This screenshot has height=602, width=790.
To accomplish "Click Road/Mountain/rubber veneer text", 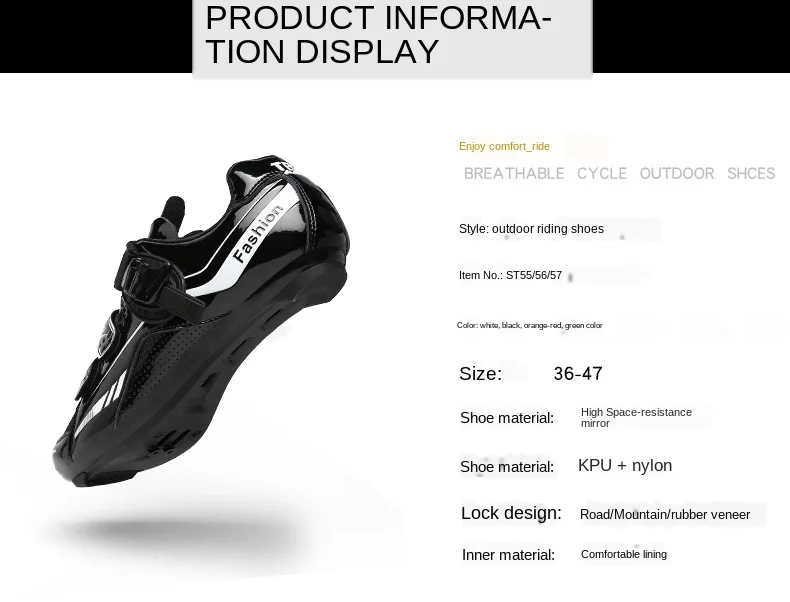I will click(x=665, y=514).
